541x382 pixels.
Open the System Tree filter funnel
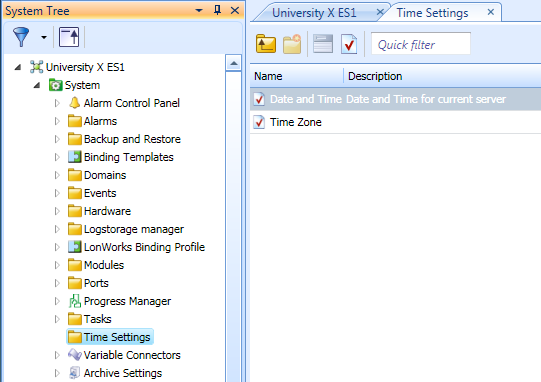pyautogui.click(x=21, y=37)
